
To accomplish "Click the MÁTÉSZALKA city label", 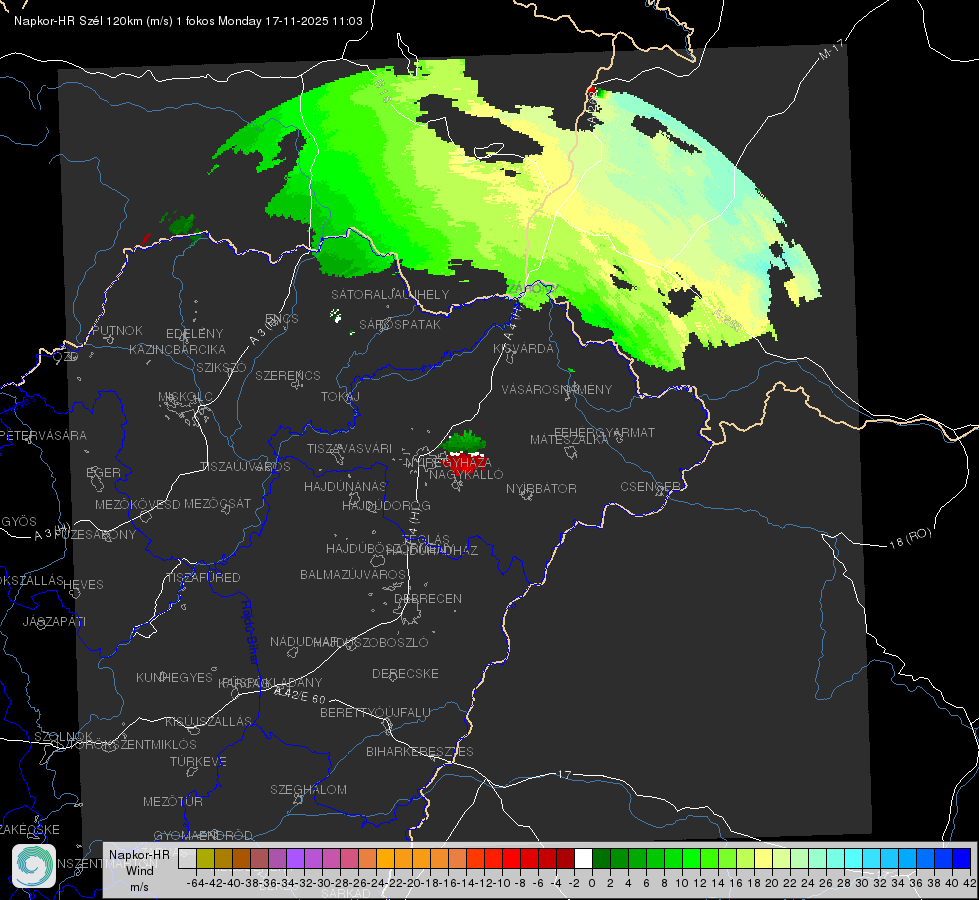I will pos(569,440).
